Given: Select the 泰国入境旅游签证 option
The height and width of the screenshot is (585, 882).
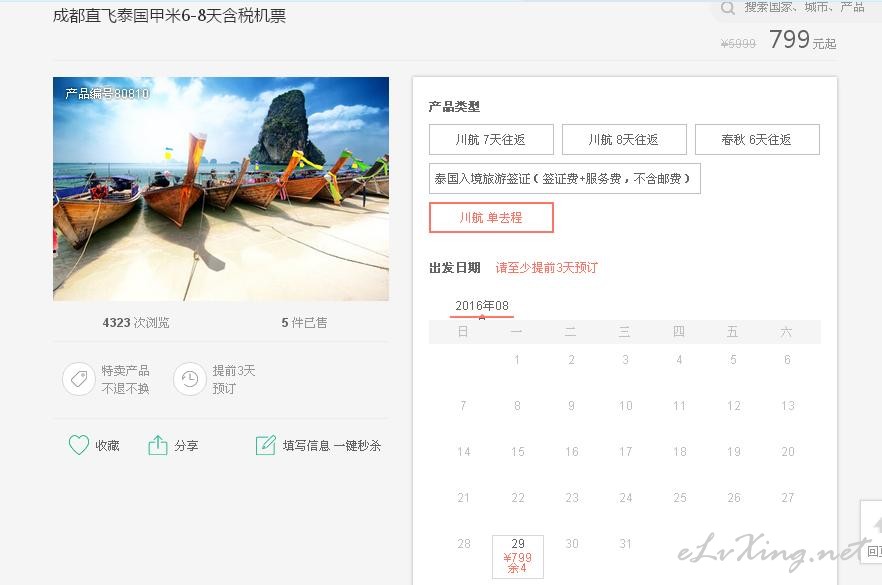Looking at the screenshot, I should [565, 179].
